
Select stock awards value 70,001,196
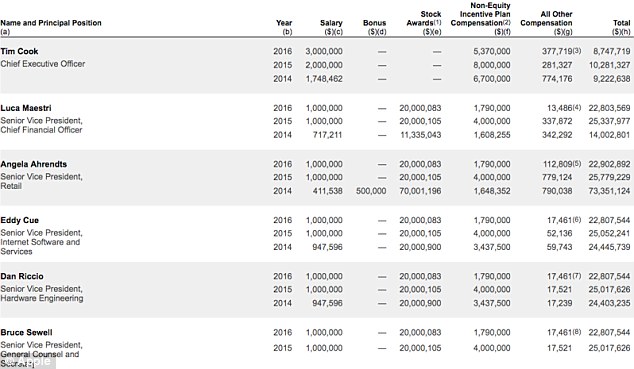[x=421, y=191]
